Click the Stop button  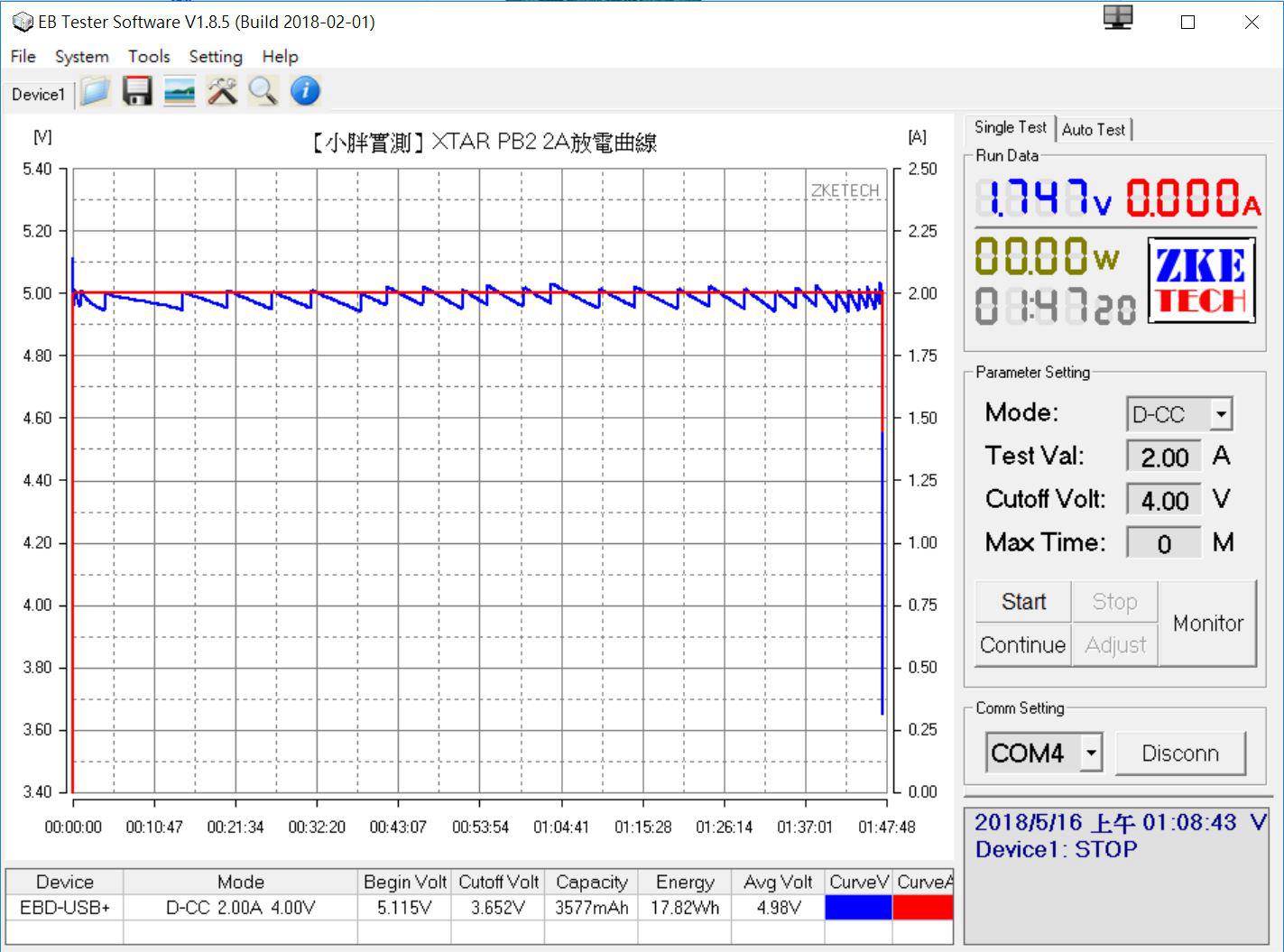pyautogui.click(x=1114, y=601)
